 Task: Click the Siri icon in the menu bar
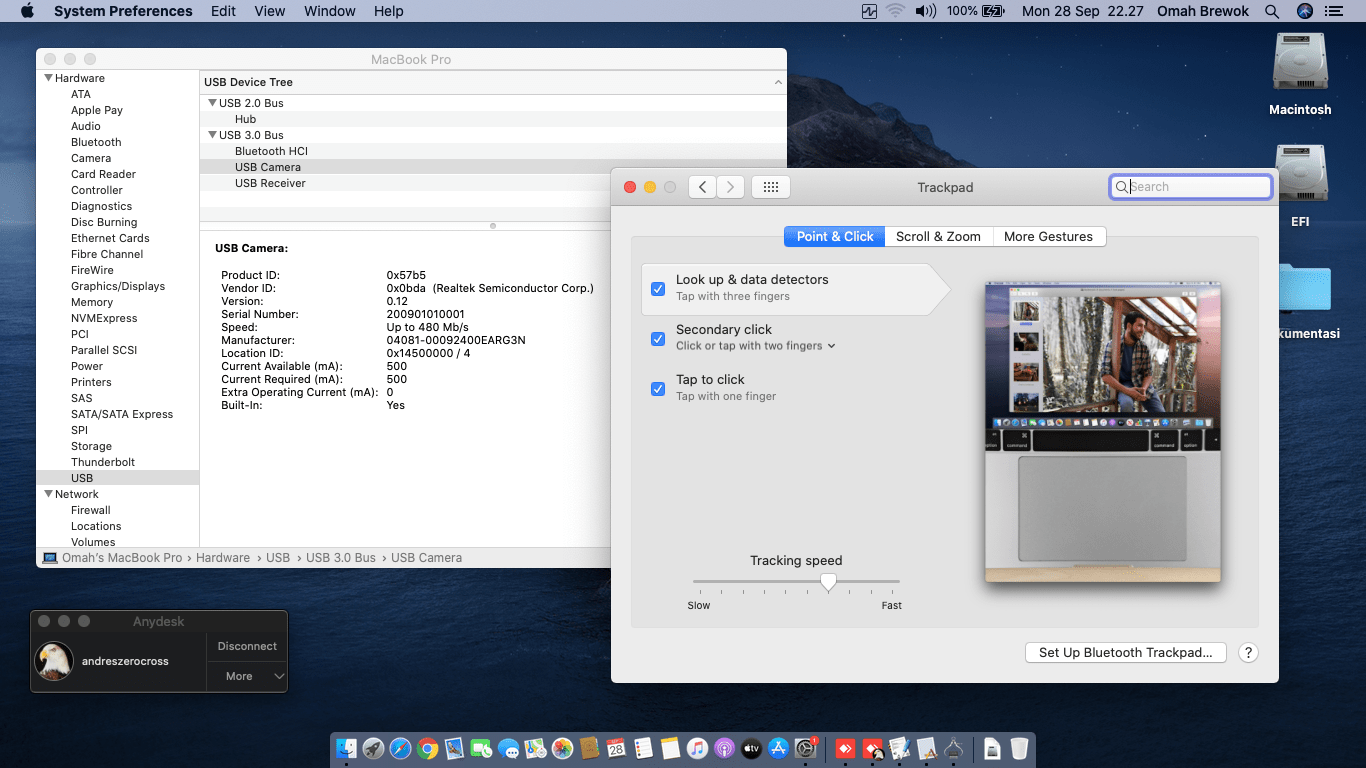tap(1304, 11)
